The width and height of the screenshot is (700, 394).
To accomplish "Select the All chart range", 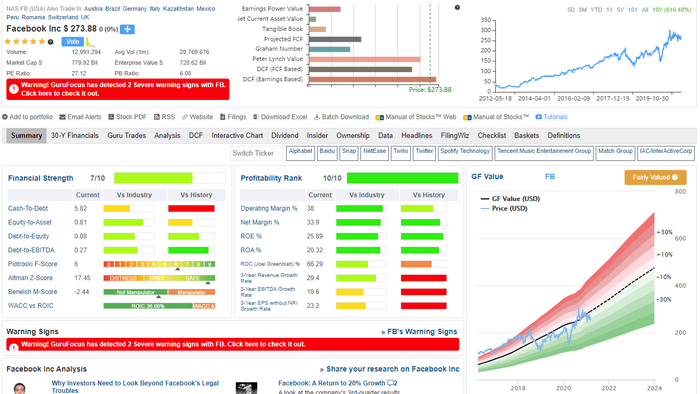I will 645,10.
